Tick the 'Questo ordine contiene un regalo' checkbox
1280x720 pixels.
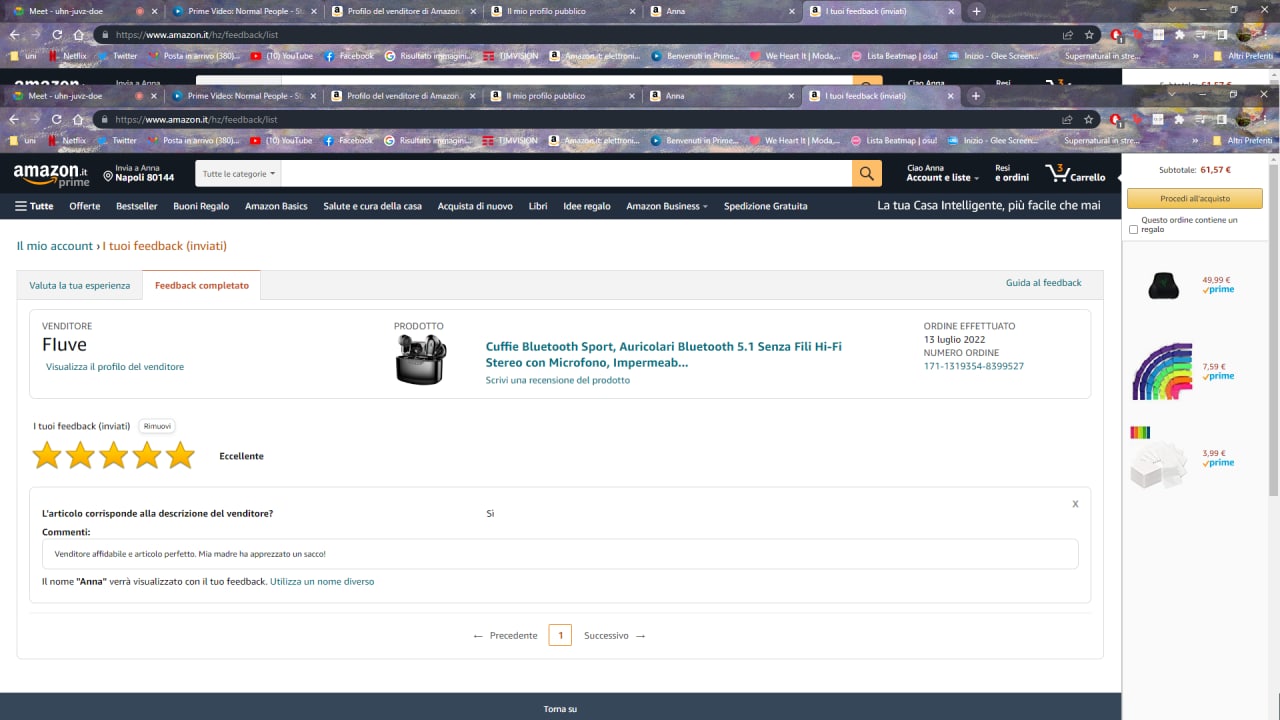click(x=1133, y=230)
